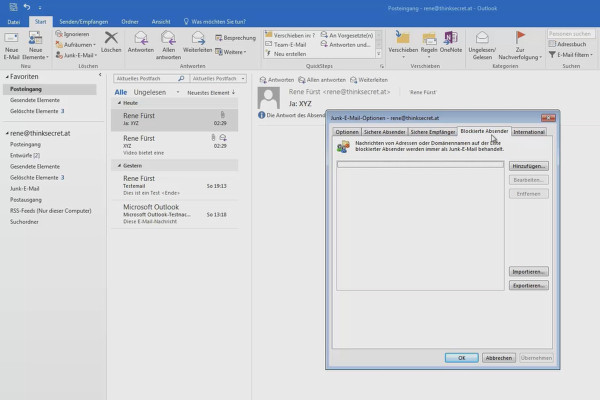Open the Postausgang folder

pyautogui.click(x=26, y=200)
